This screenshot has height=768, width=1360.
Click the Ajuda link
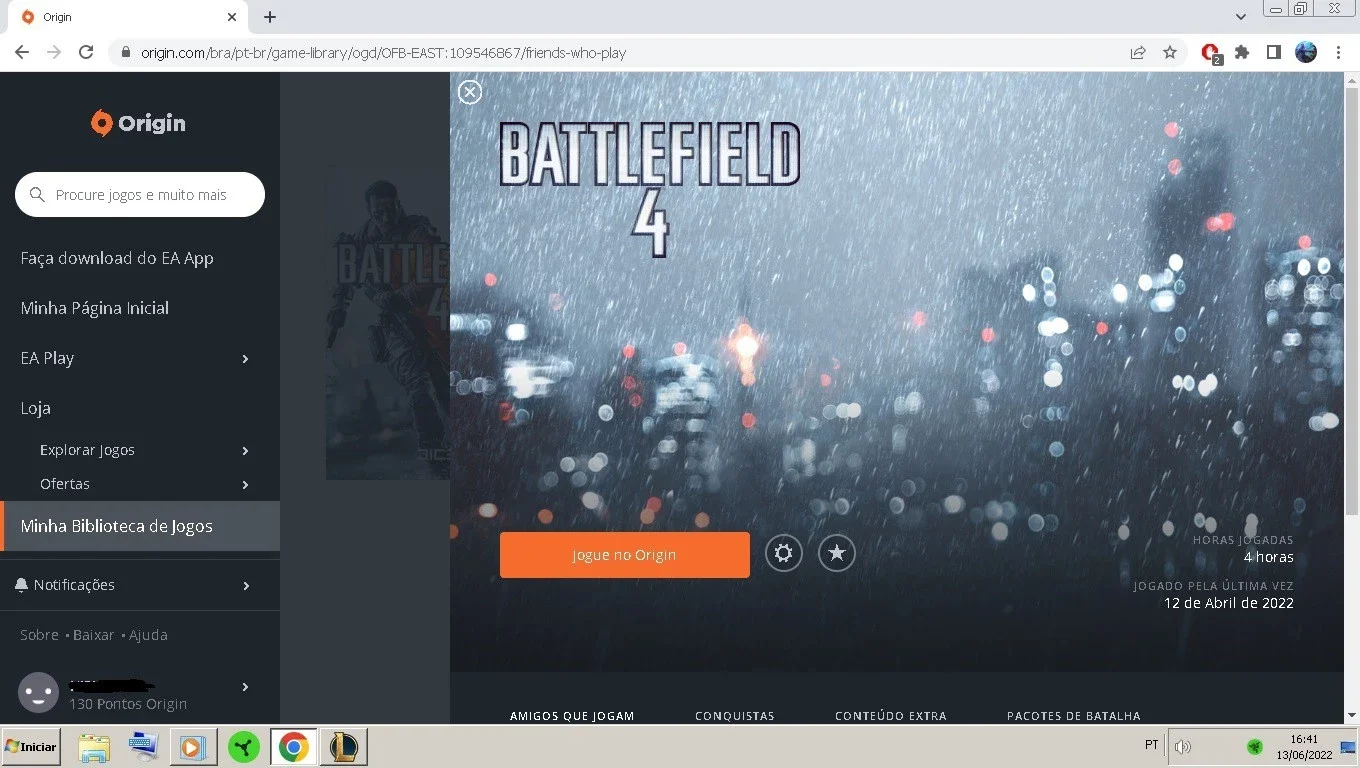coord(148,635)
